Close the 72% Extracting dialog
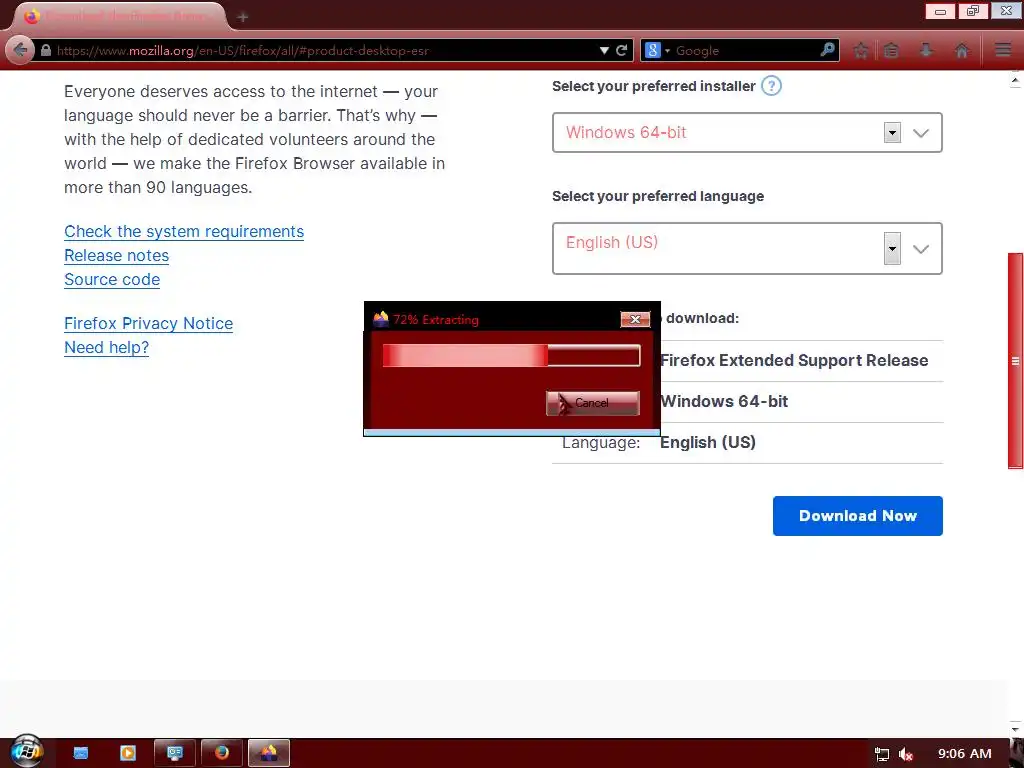Screen dimensions: 1024x768 pos(635,319)
